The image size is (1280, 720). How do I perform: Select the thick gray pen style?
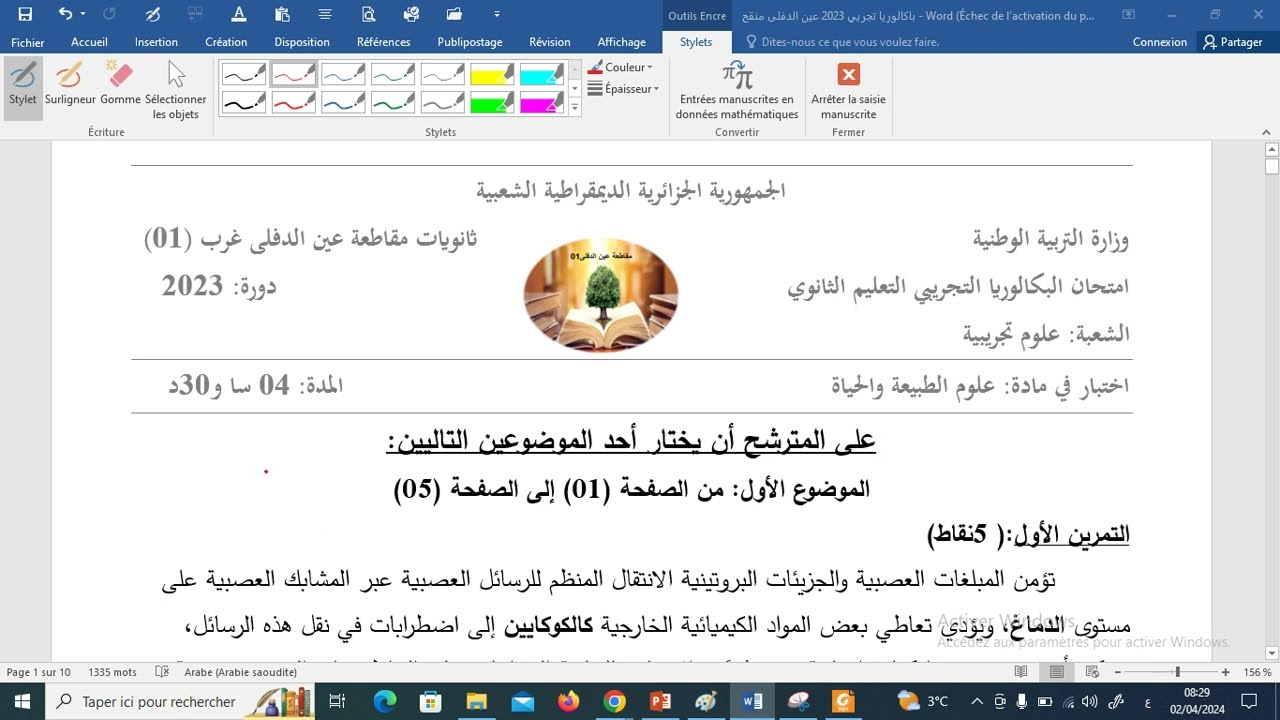(x=443, y=102)
